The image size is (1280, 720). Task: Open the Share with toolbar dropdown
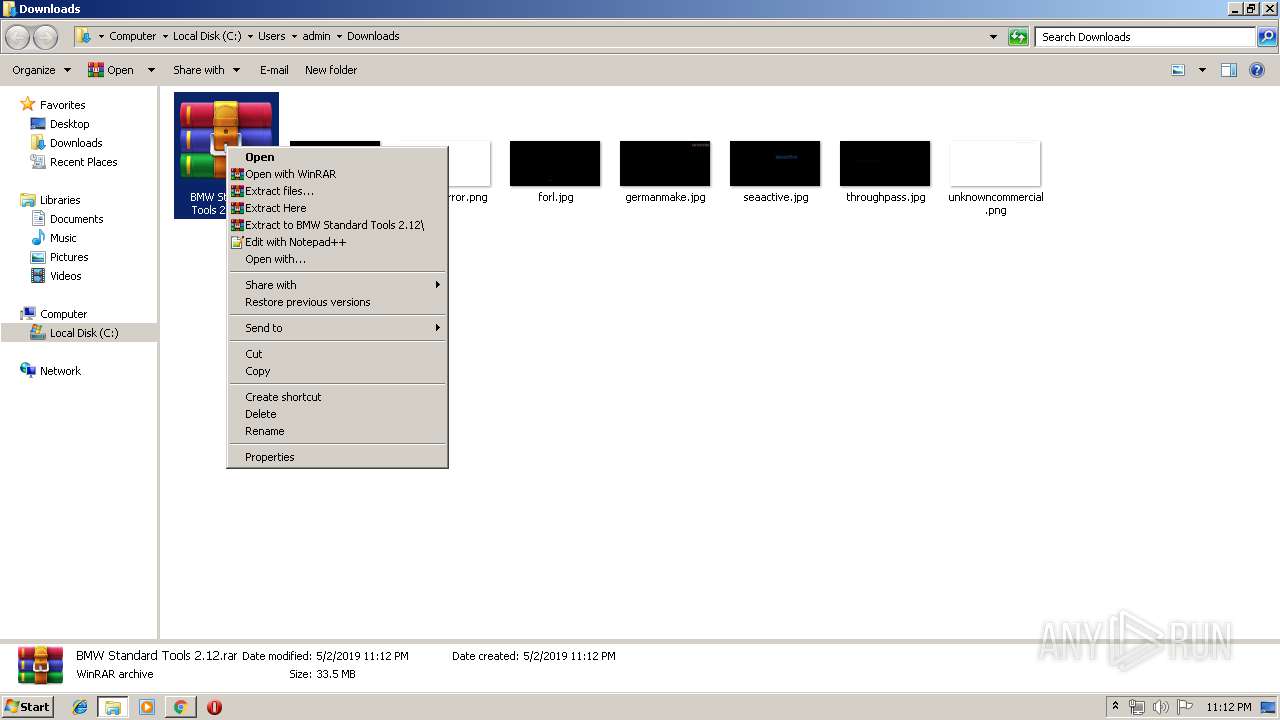206,70
